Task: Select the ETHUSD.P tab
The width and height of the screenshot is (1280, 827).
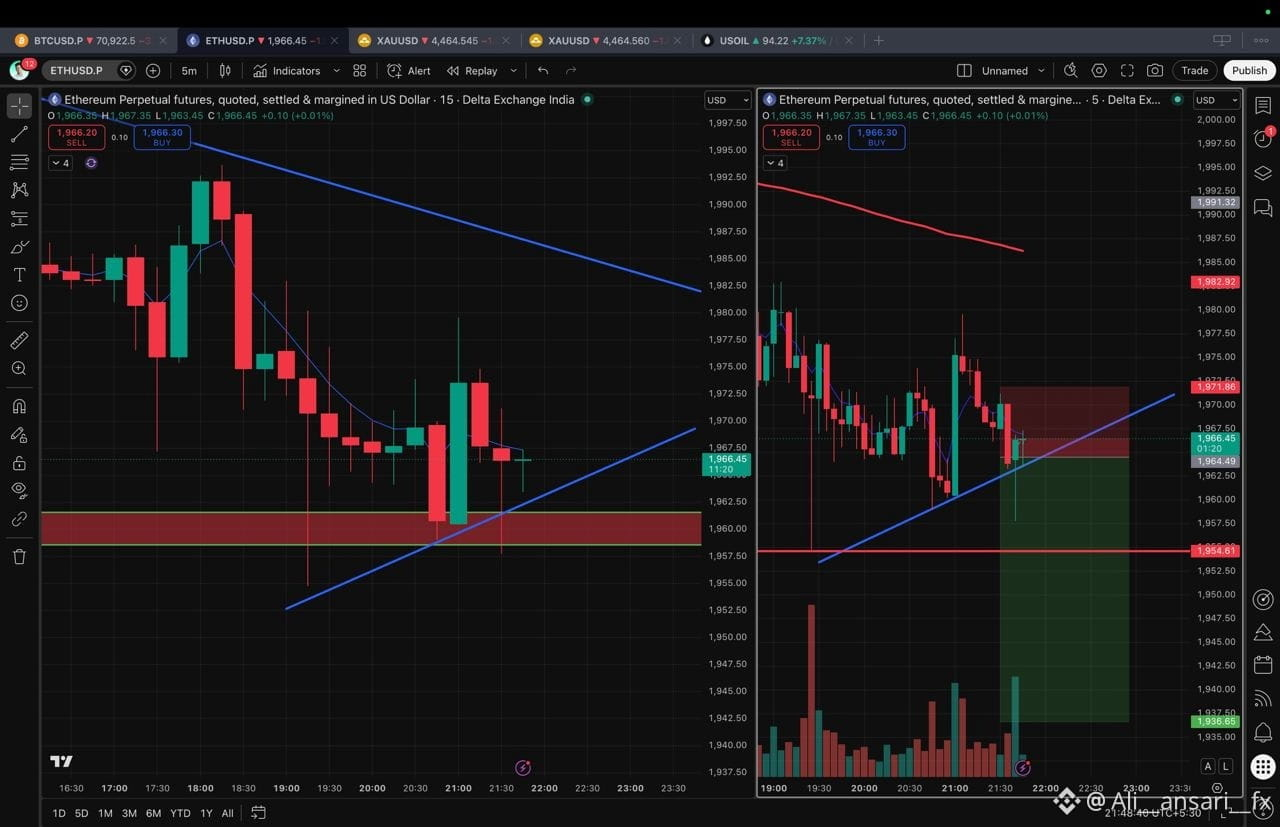Action: (x=264, y=41)
